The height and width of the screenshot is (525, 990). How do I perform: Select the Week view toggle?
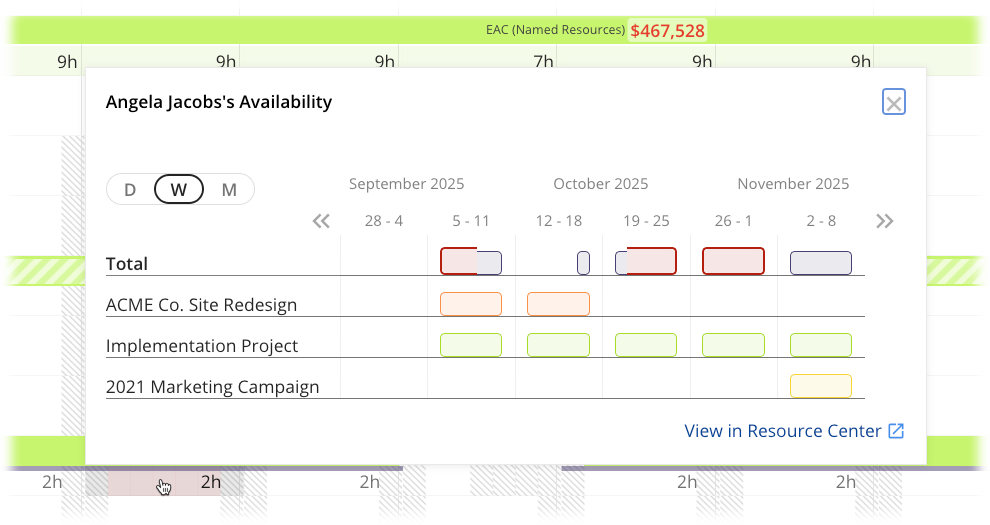click(x=179, y=189)
